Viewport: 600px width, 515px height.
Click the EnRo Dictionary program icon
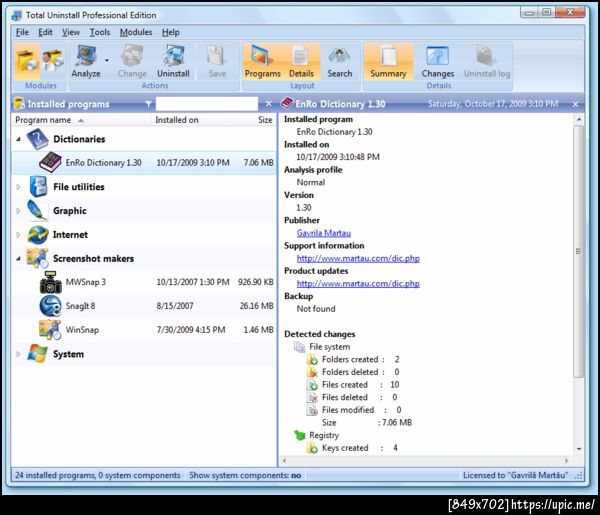coord(50,162)
